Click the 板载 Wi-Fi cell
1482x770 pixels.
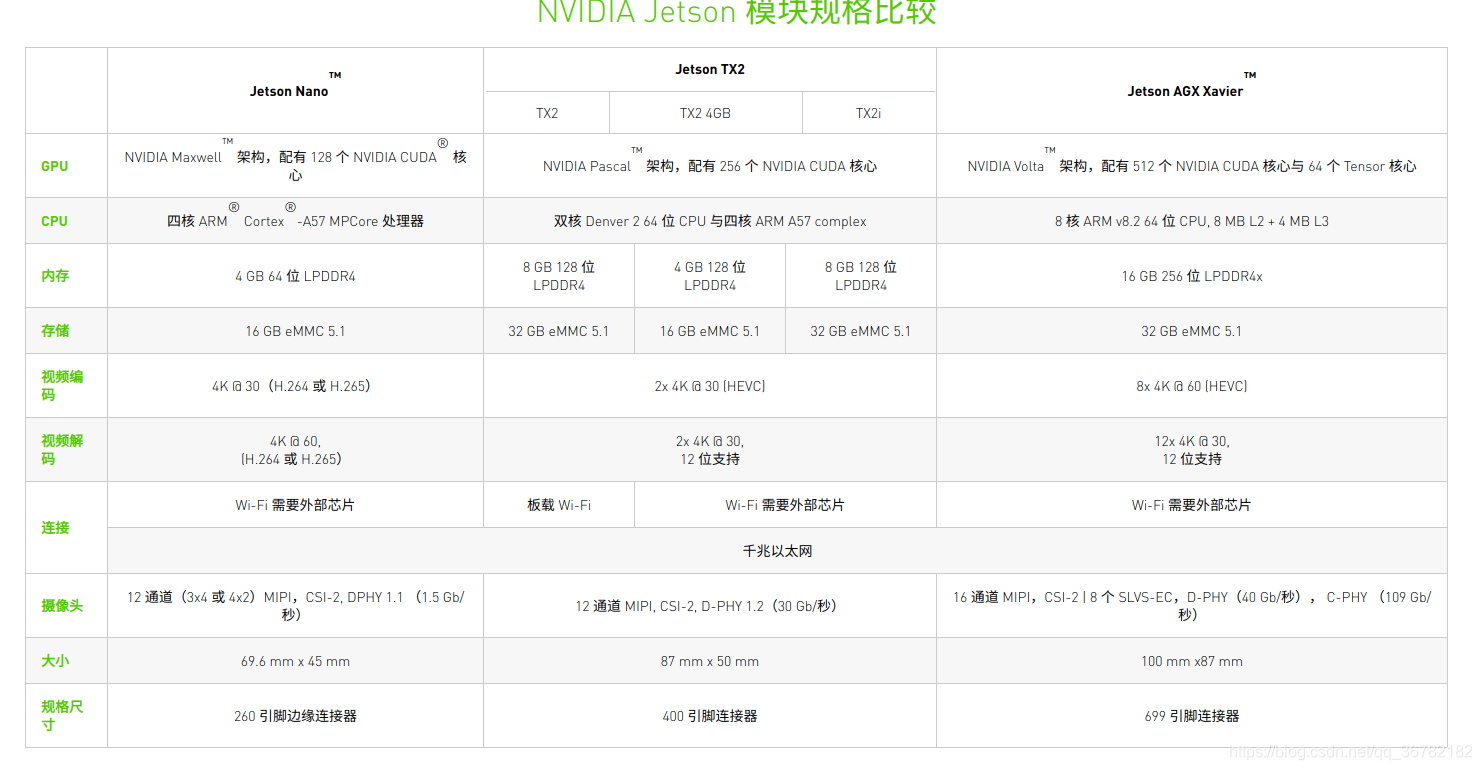coord(559,505)
